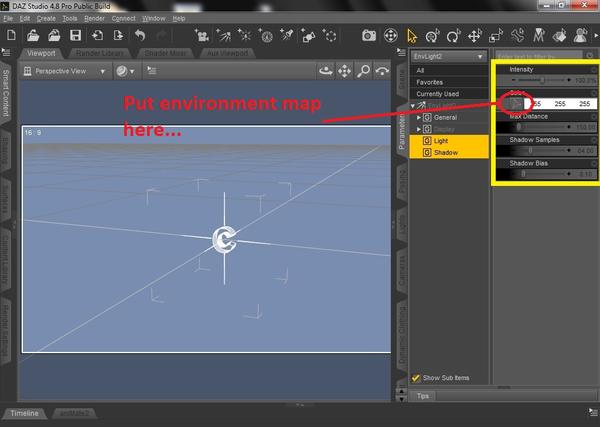Open the Timeline tab at the bottom
This screenshot has width=600, height=427.
(24, 413)
